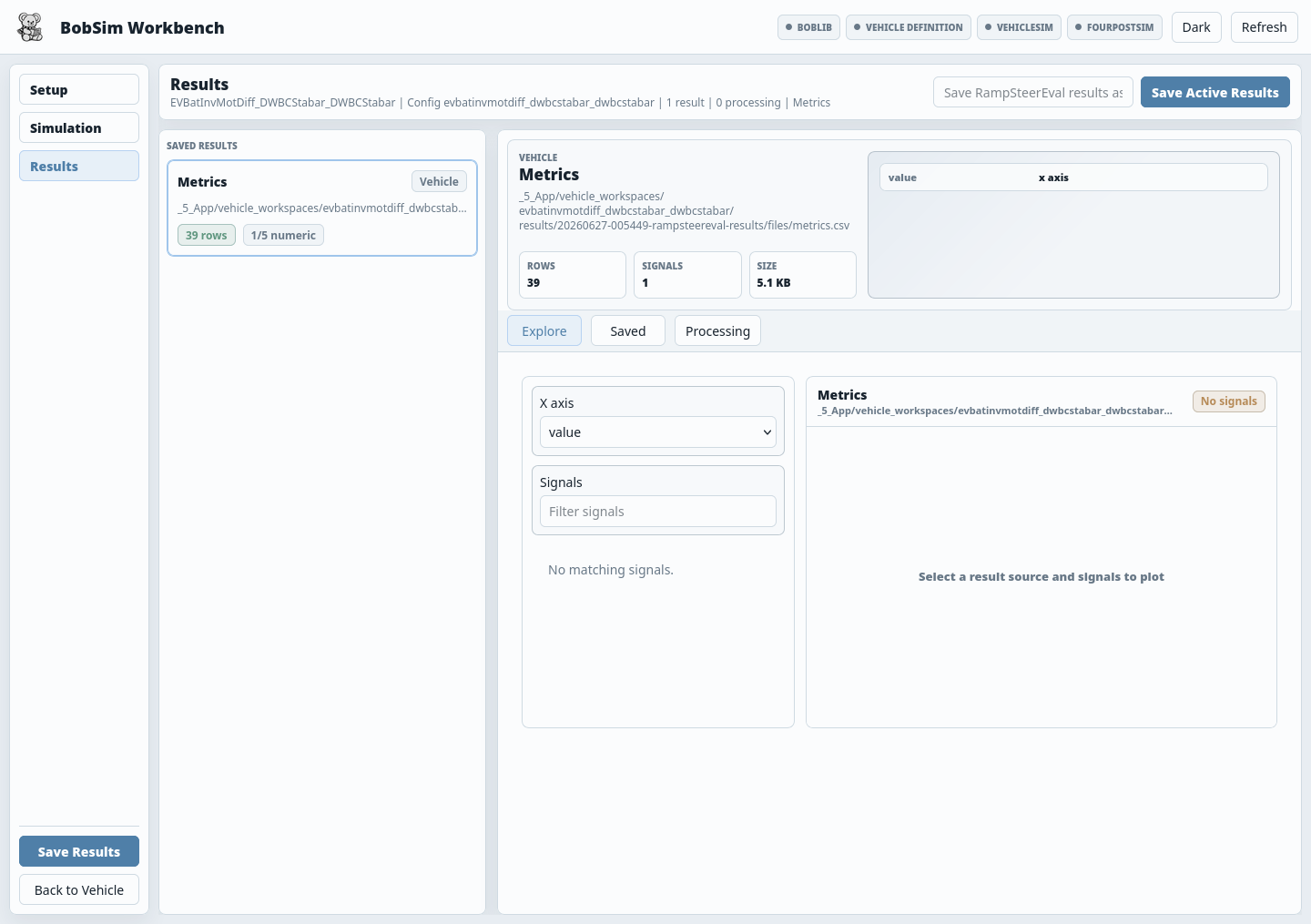Click the SIGNALS 1 stat box
This screenshot has width=1311, height=924.
[x=687, y=274]
